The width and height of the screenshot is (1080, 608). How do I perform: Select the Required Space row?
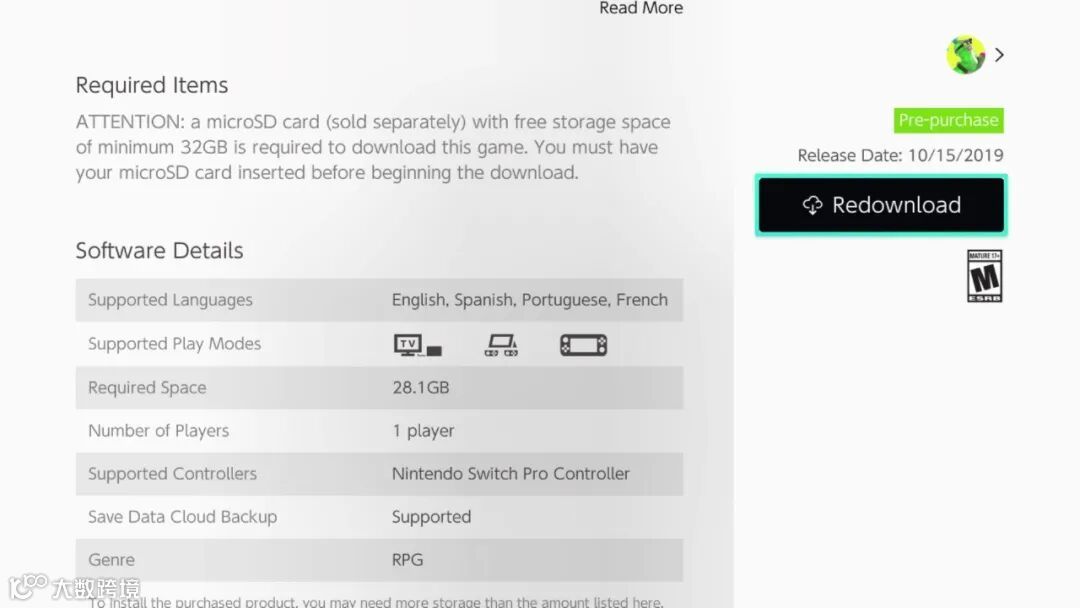tap(380, 388)
